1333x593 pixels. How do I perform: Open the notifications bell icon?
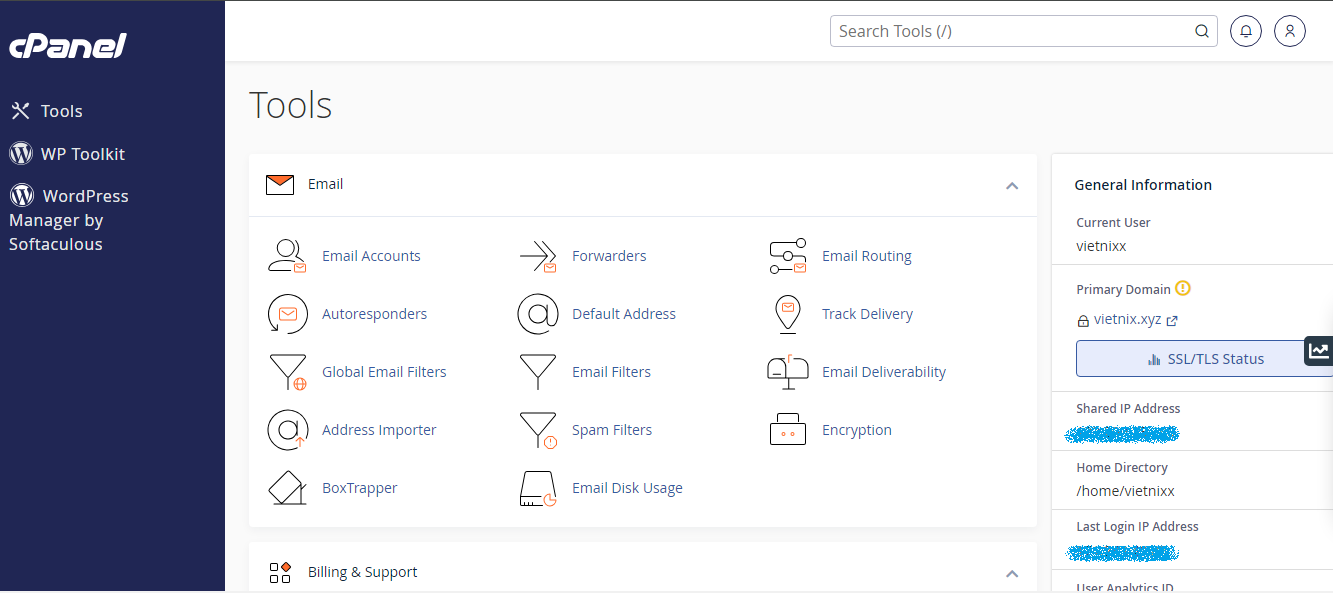point(1246,31)
